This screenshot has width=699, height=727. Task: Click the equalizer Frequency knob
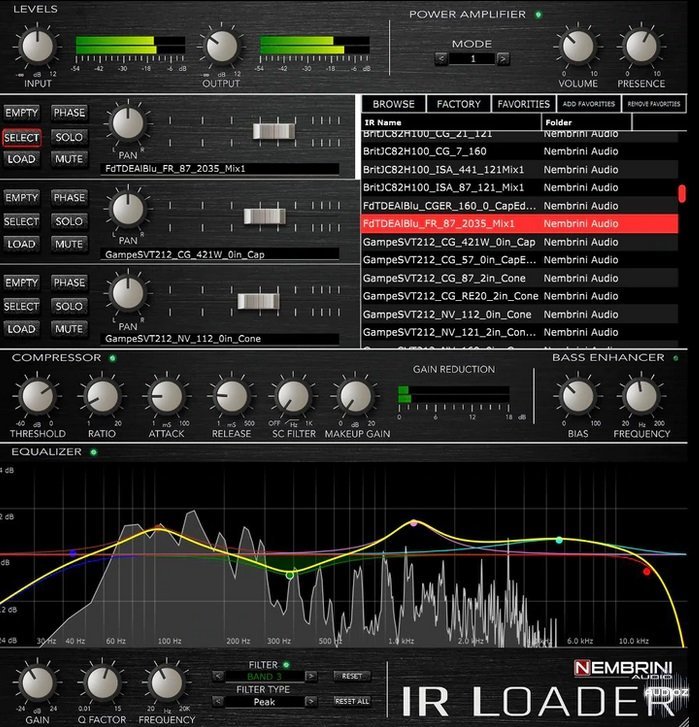[166, 683]
